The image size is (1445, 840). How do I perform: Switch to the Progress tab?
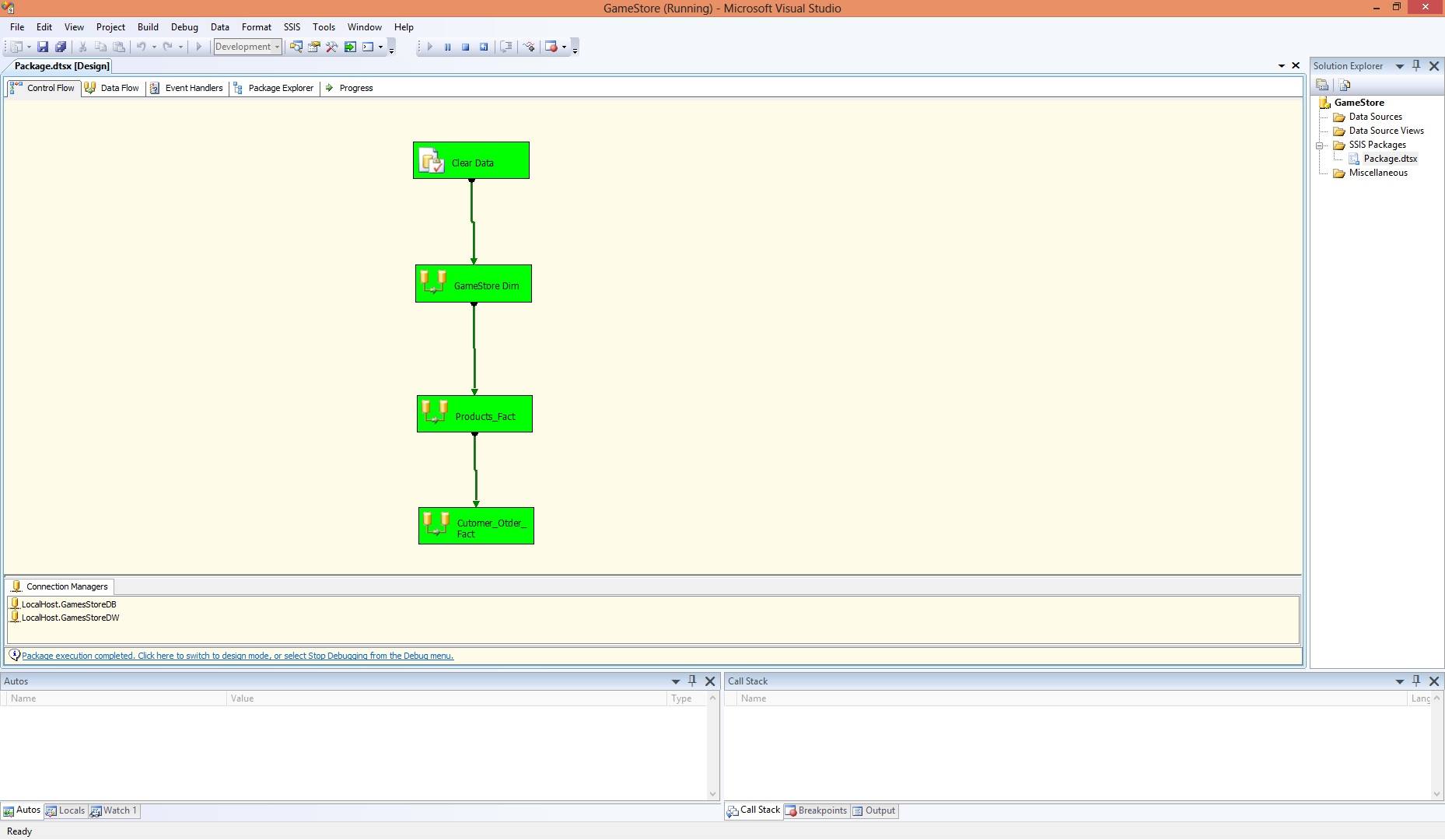pos(349,88)
